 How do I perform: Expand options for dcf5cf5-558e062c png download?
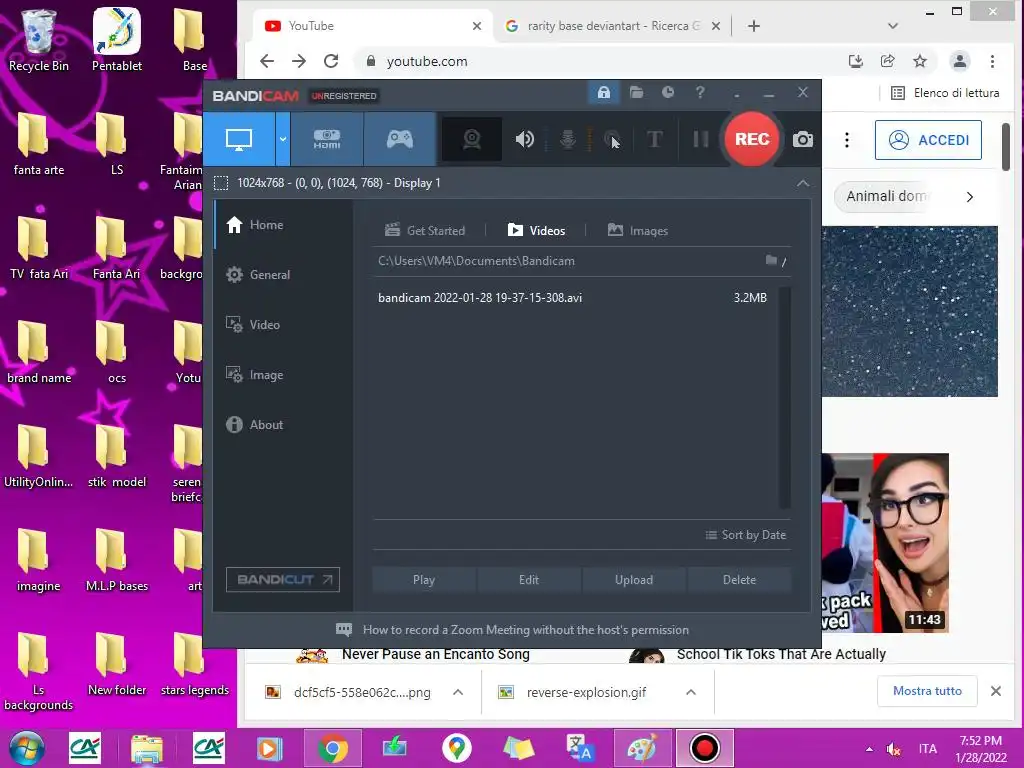458,692
